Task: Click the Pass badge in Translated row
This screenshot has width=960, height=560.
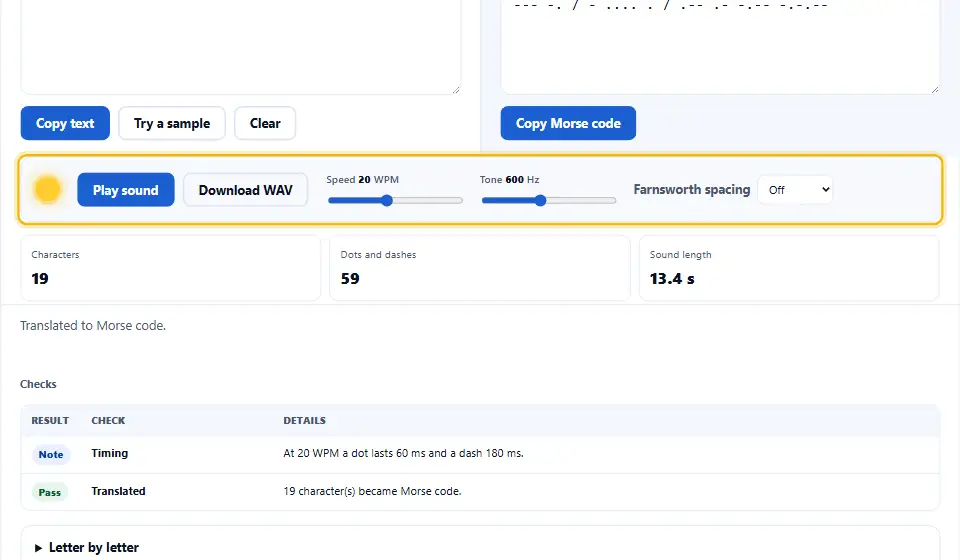Action: coord(50,492)
